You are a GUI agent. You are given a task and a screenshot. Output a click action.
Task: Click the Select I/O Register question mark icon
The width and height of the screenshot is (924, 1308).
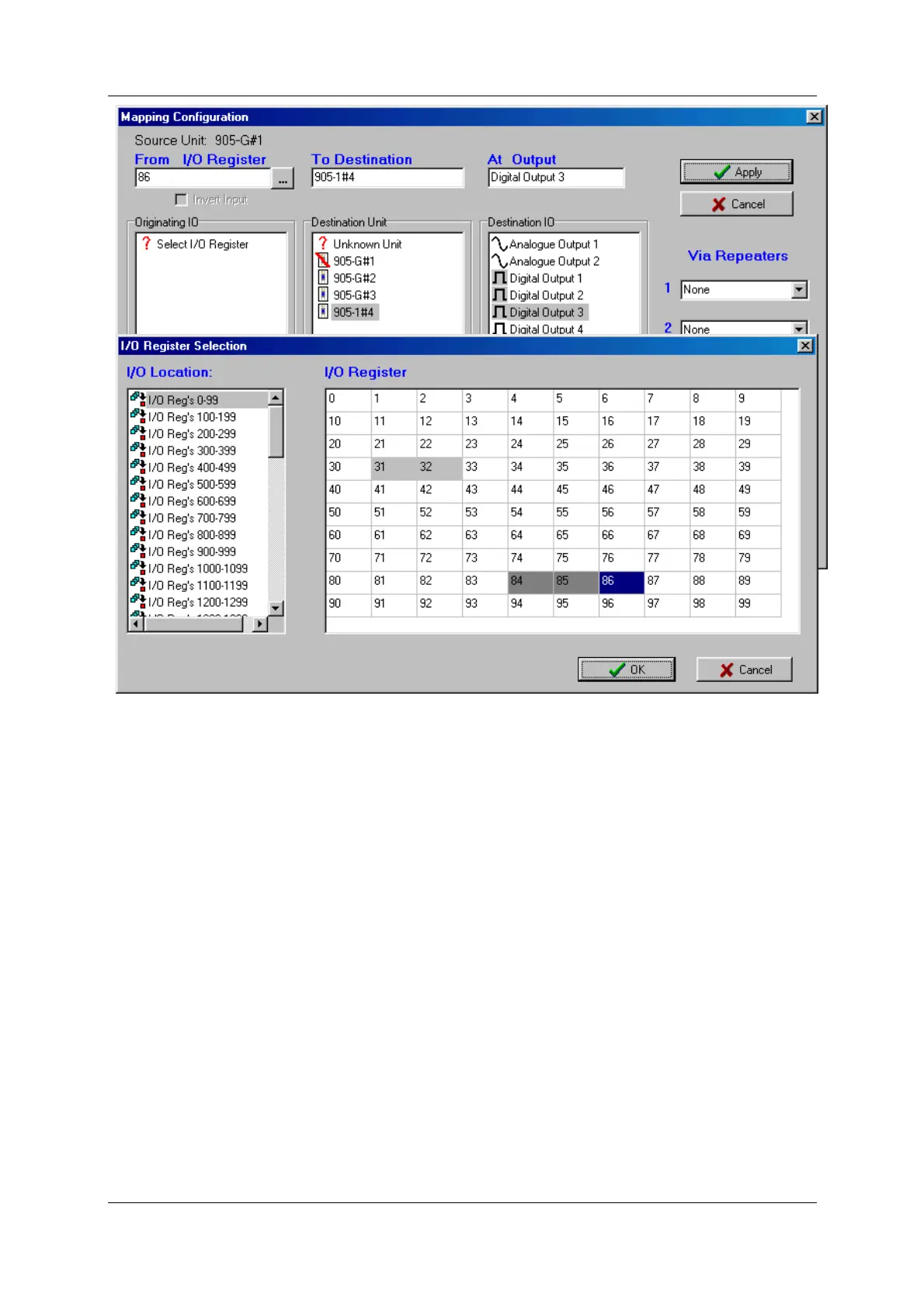[146, 244]
